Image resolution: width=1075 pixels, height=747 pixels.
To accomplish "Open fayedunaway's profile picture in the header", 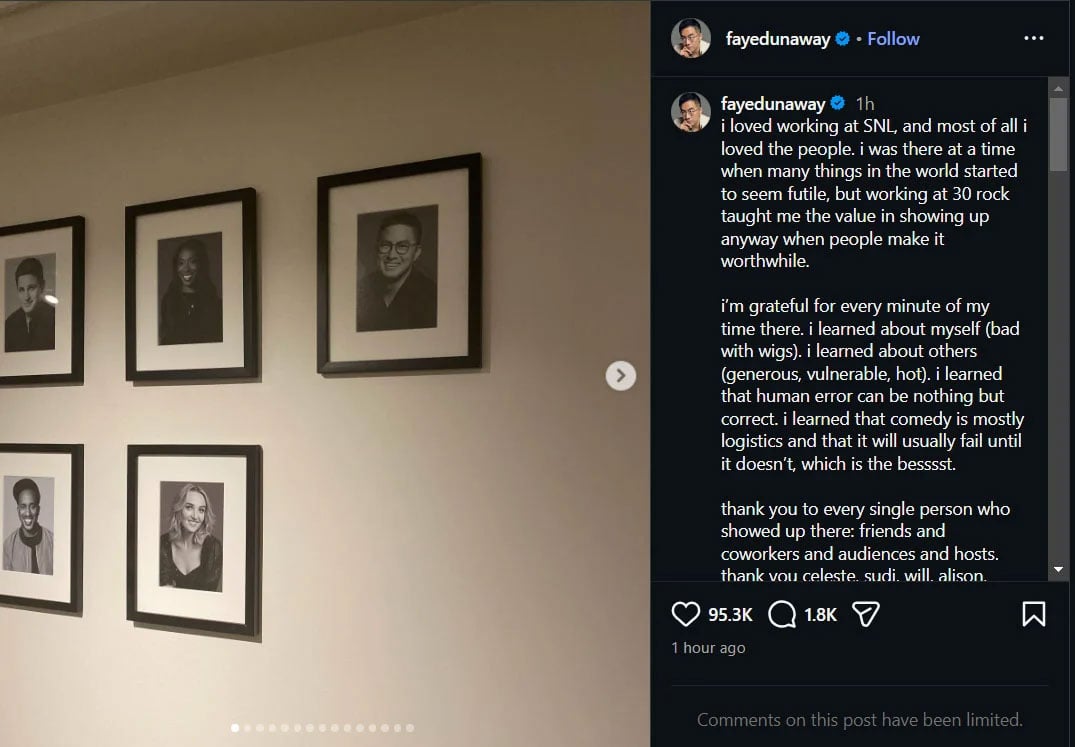I will point(690,38).
